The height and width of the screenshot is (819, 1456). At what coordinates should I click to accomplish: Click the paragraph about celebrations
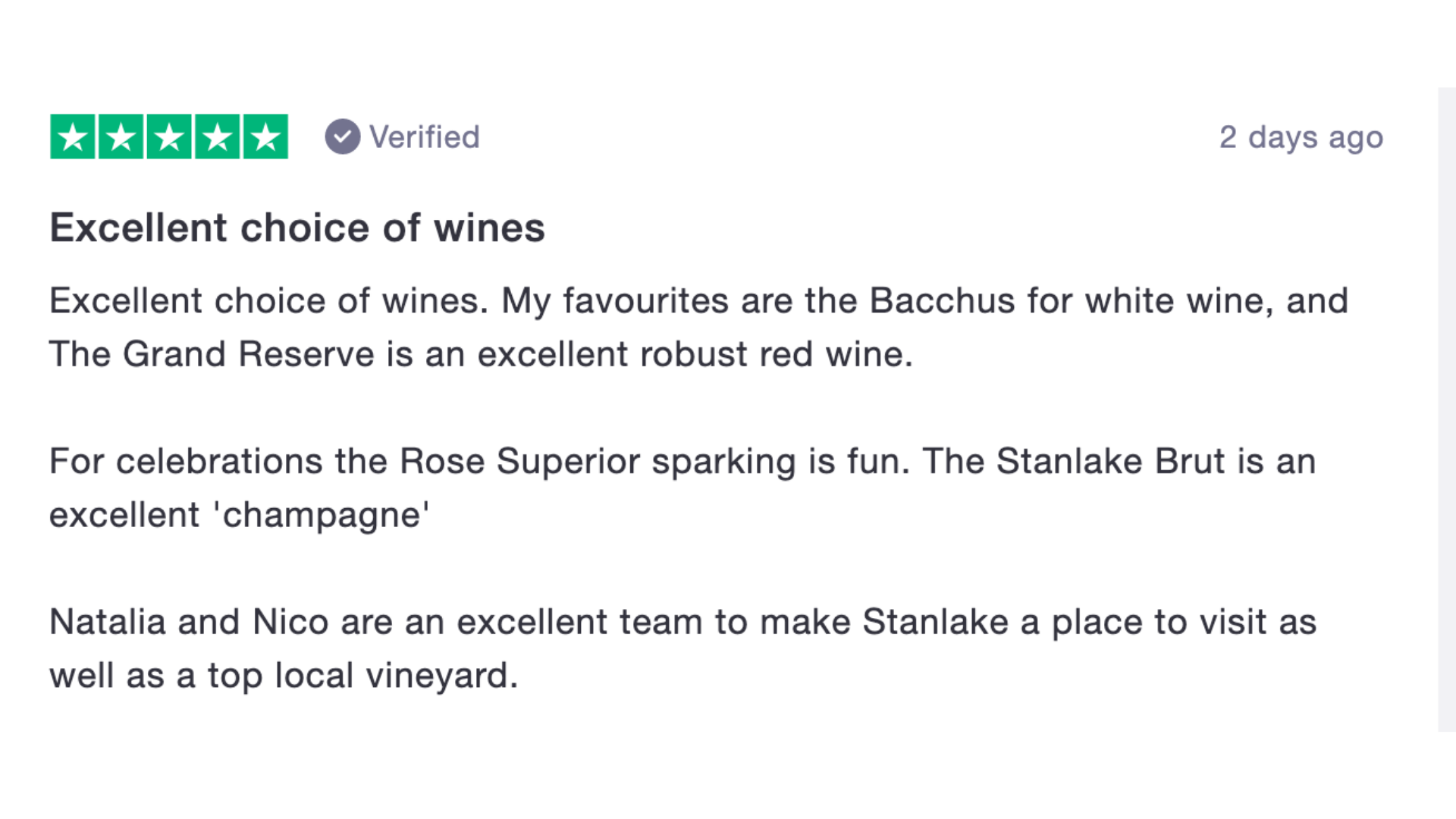682,488
